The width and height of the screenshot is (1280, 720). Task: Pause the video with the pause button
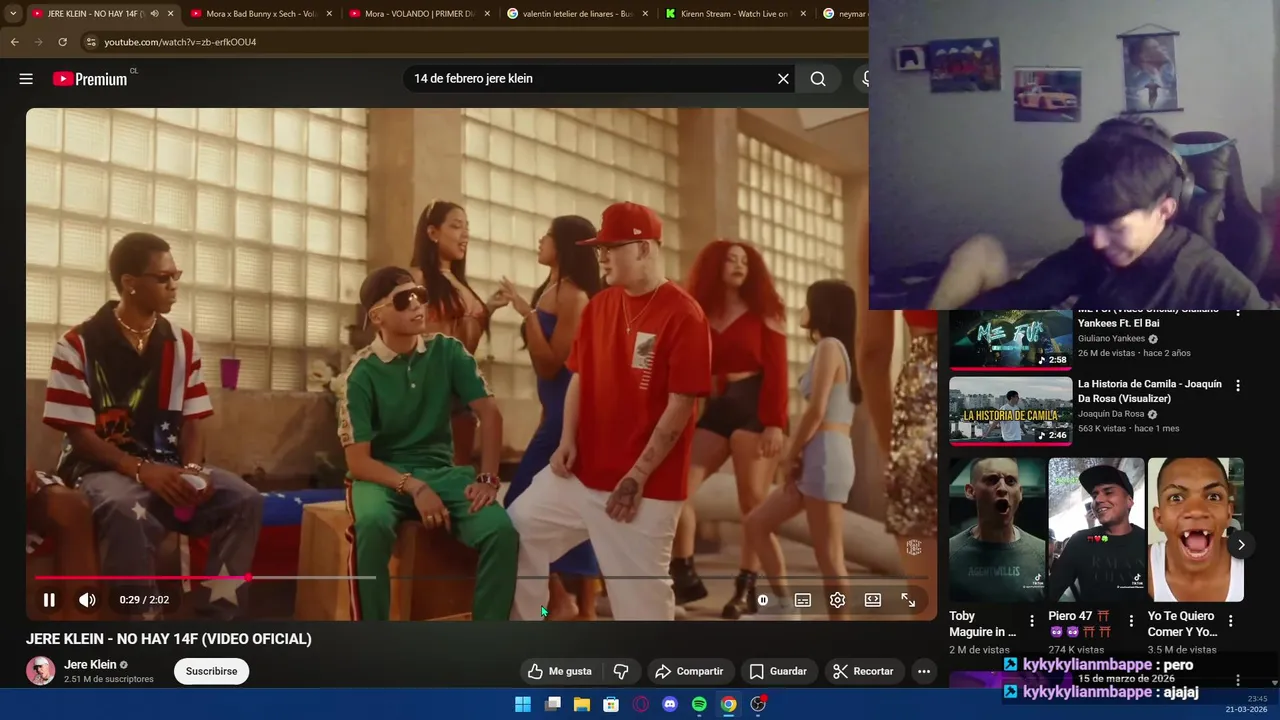point(49,600)
